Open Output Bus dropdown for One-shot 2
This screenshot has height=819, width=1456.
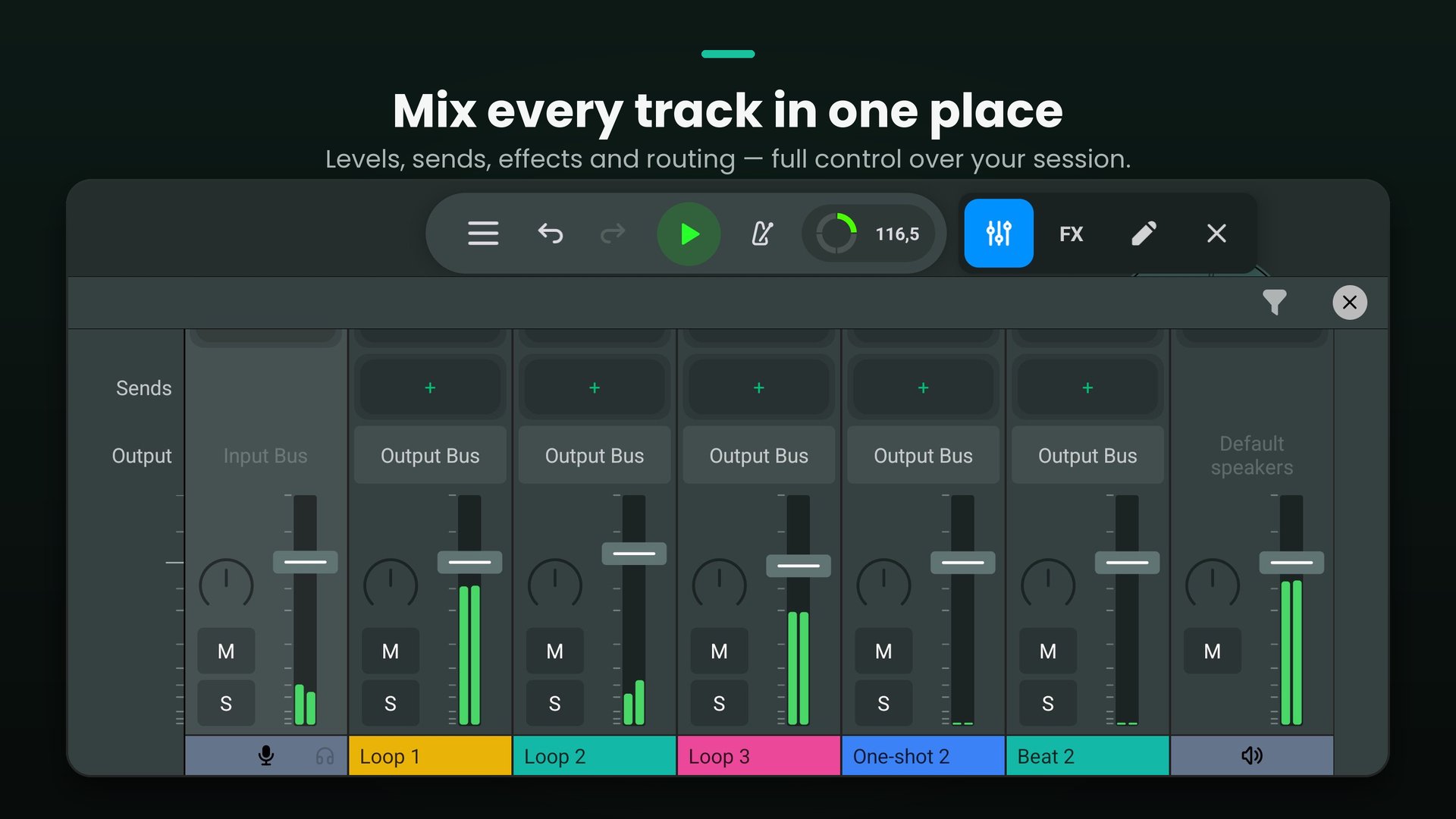[923, 455]
